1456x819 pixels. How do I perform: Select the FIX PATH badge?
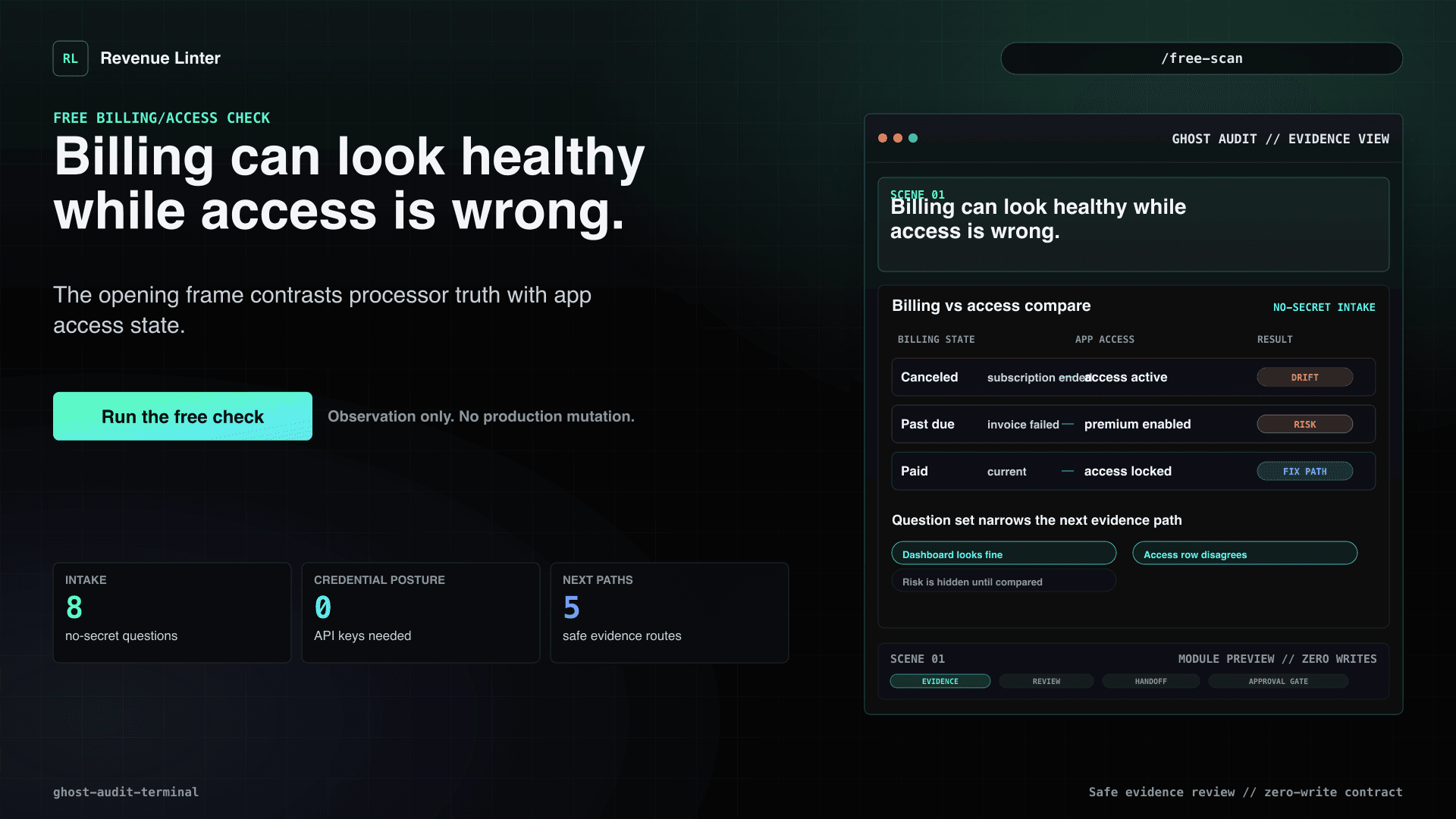click(x=1305, y=471)
